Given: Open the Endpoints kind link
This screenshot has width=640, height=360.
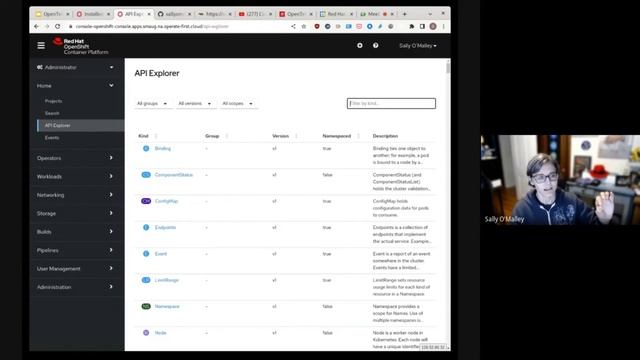Looking at the screenshot, I should (165, 227).
